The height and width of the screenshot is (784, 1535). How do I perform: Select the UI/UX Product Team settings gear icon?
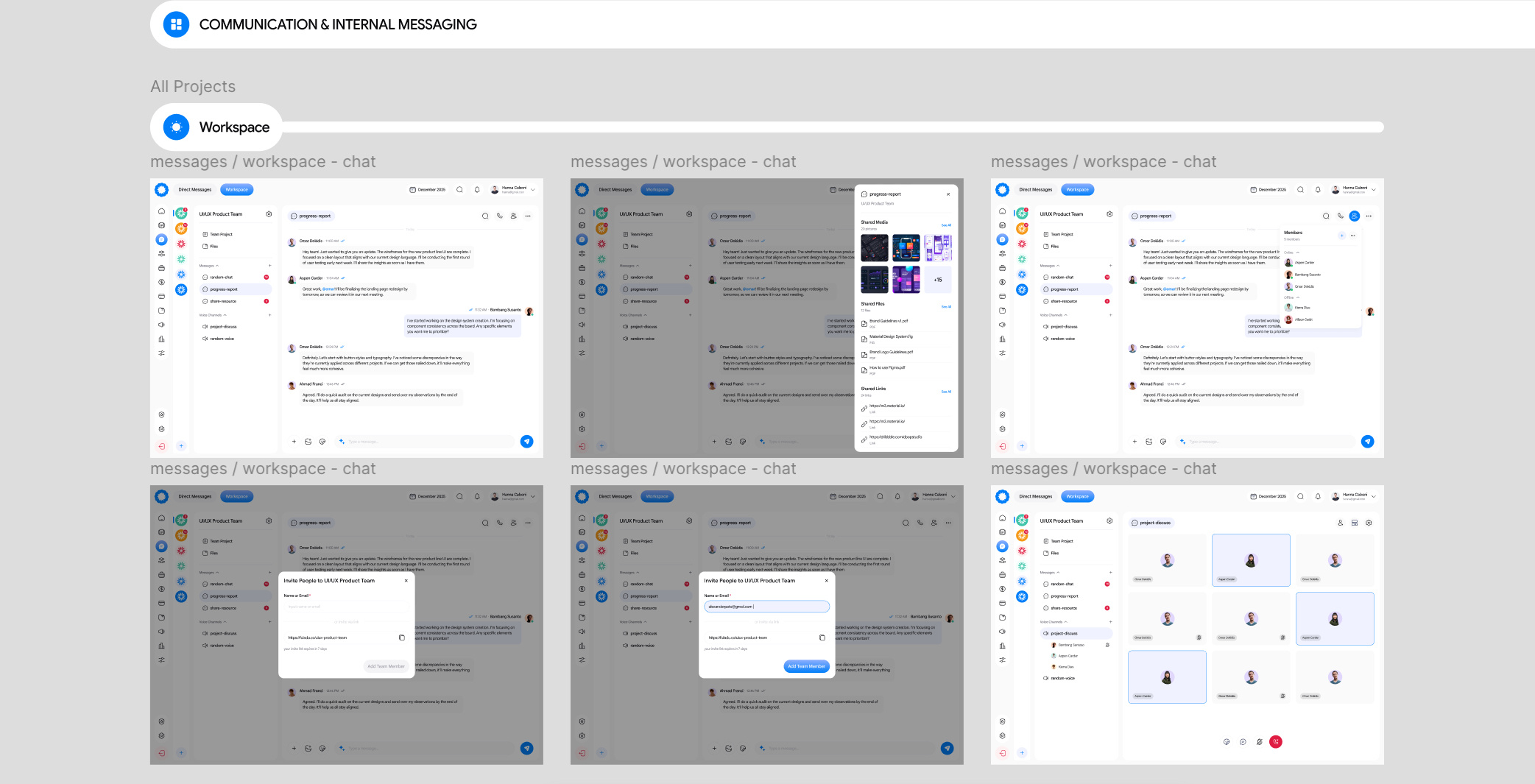pos(269,213)
